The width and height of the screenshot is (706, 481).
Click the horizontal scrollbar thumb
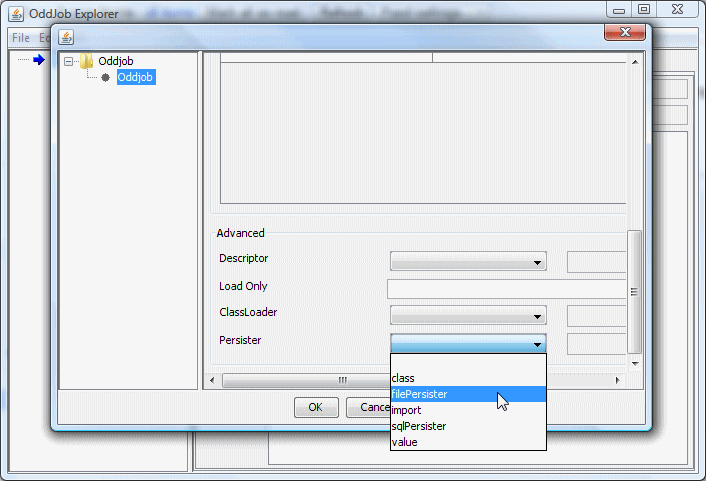pos(342,380)
